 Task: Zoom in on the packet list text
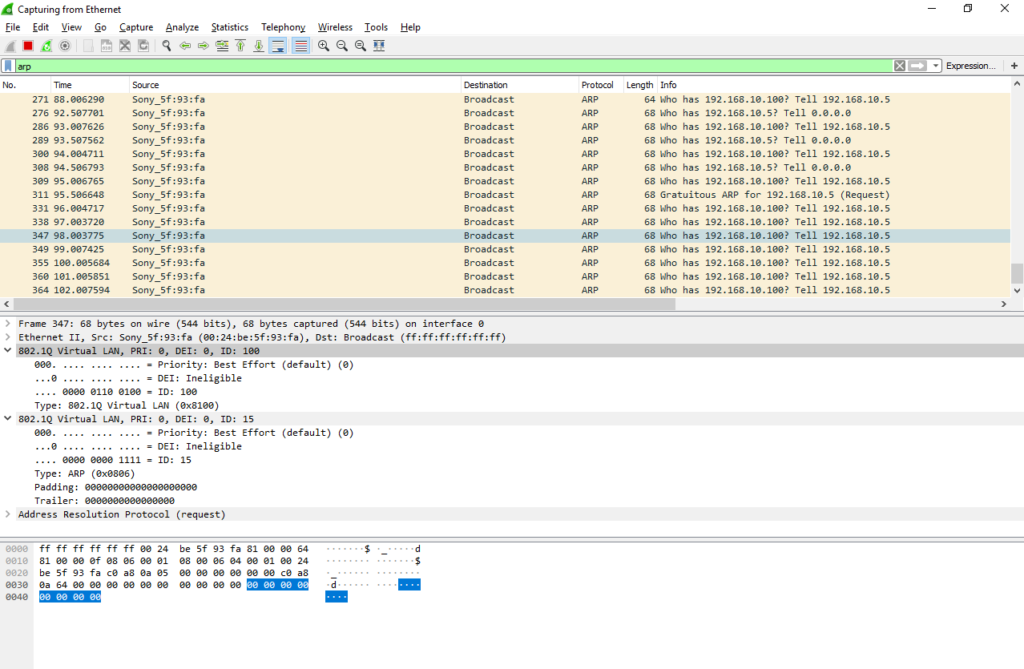(x=323, y=45)
